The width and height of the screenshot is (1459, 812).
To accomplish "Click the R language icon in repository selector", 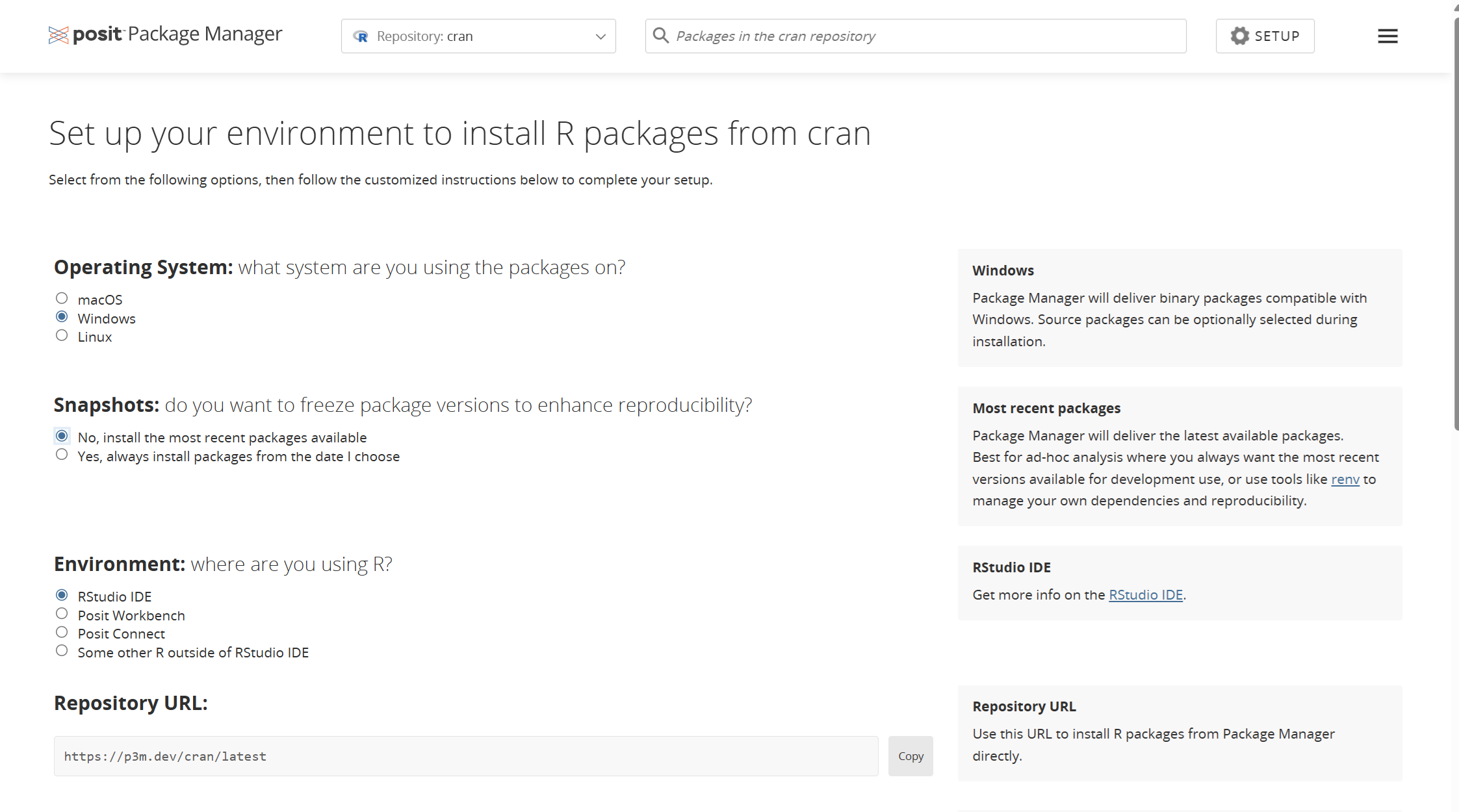I will (x=361, y=36).
